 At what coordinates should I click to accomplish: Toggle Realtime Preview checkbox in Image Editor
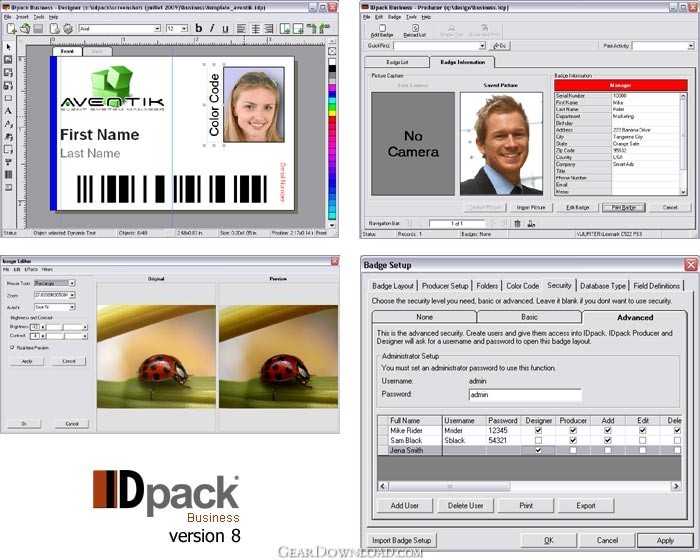(x=12, y=347)
